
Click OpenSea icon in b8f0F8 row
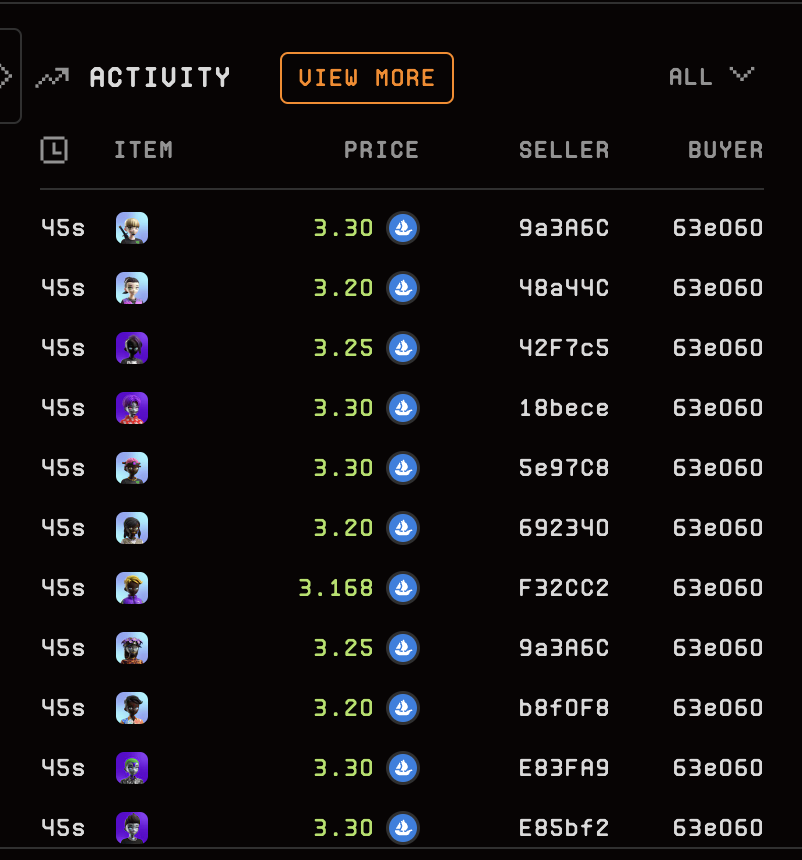click(x=403, y=708)
